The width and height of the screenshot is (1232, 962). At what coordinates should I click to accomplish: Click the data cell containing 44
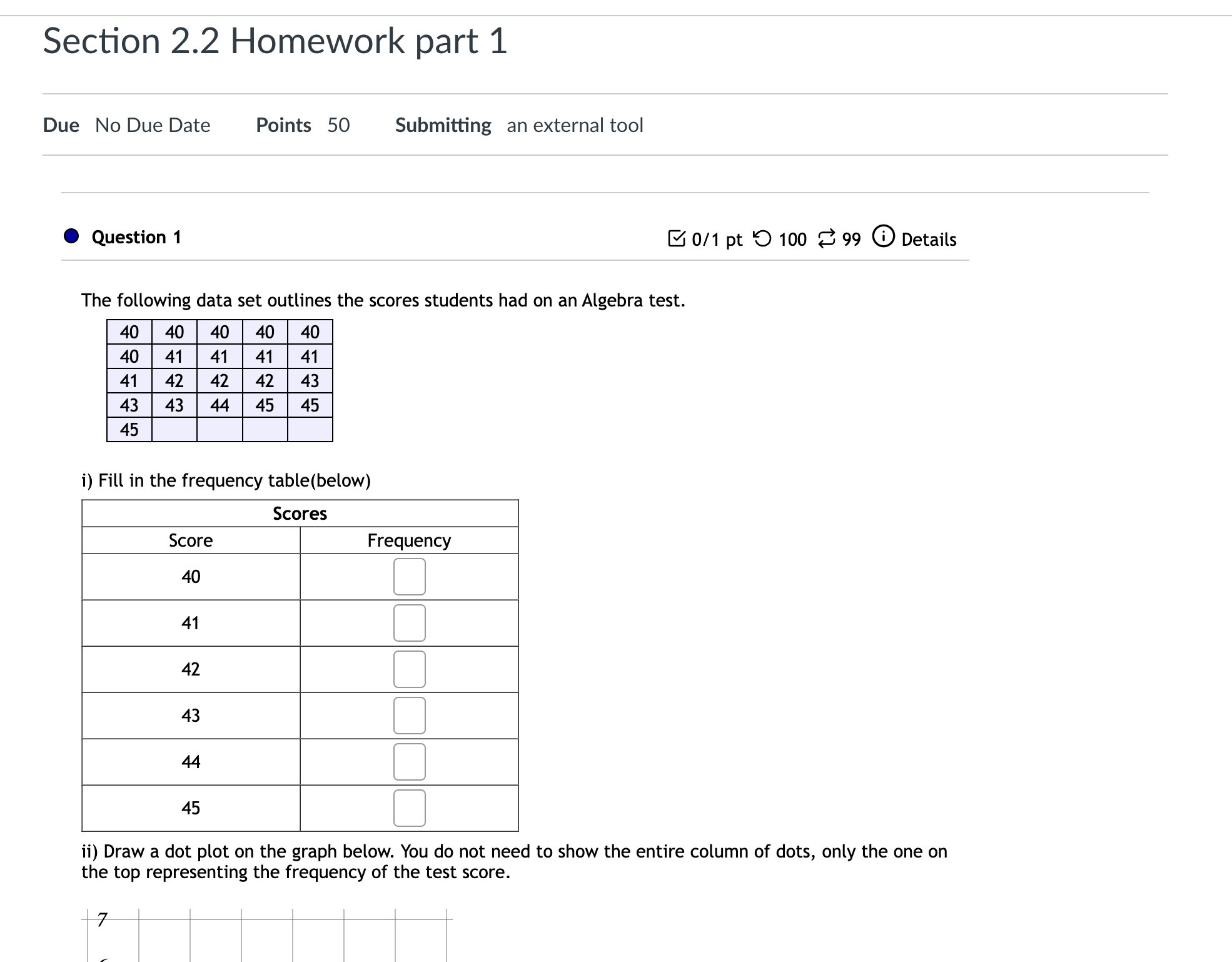coord(220,405)
